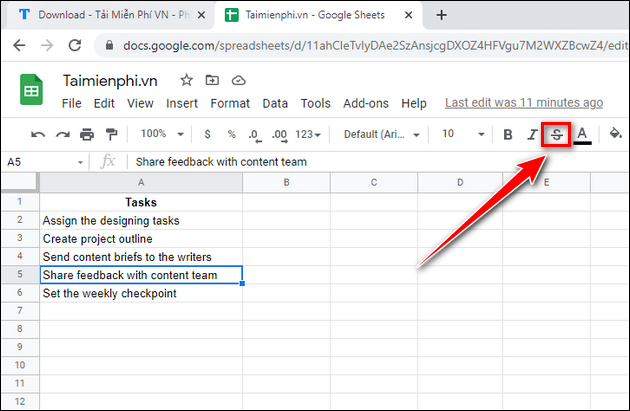Image resolution: width=630 pixels, height=411 pixels.
Task: Go back in browser history
Action: tap(19, 45)
